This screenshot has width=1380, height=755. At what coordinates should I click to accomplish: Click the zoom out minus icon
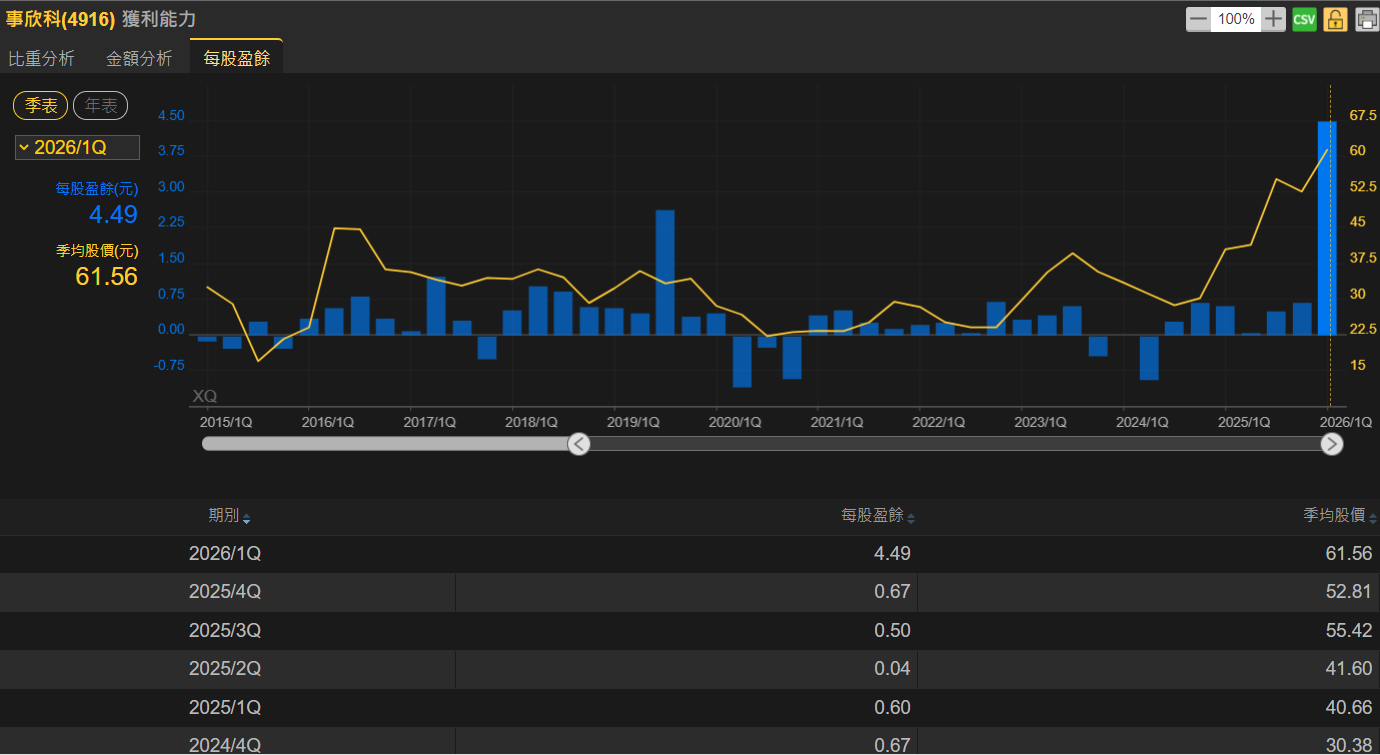1198,19
